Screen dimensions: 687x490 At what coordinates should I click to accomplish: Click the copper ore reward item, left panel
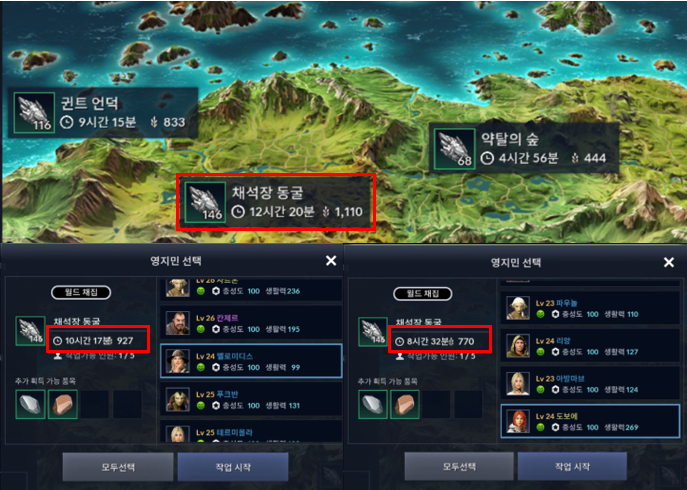63,404
